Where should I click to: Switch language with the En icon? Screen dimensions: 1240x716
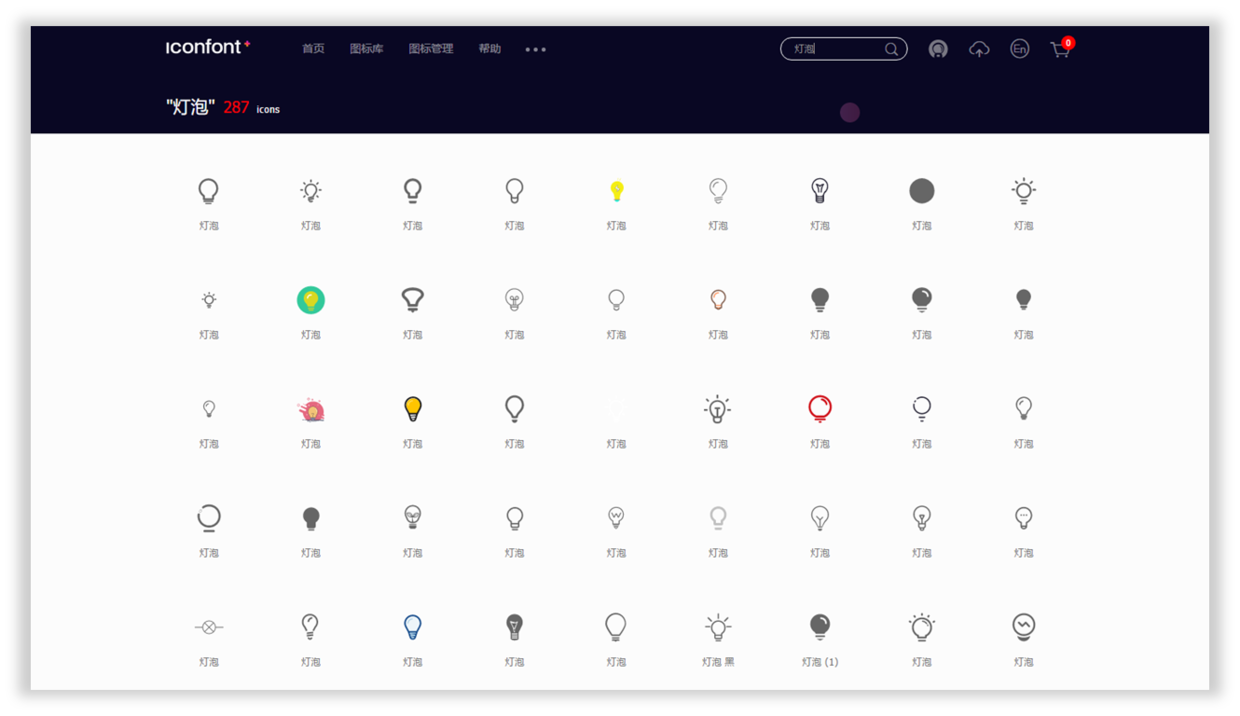tap(1019, 48)
